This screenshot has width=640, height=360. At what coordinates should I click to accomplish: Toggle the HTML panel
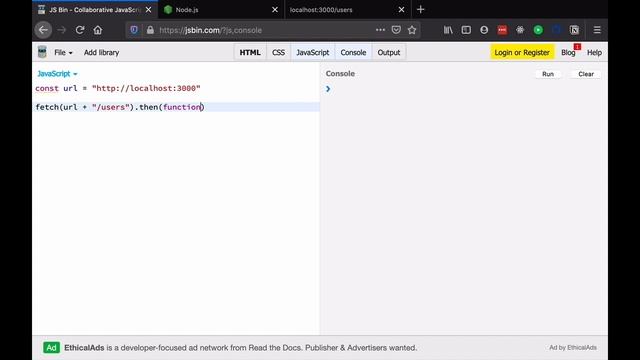coord(250,53)
